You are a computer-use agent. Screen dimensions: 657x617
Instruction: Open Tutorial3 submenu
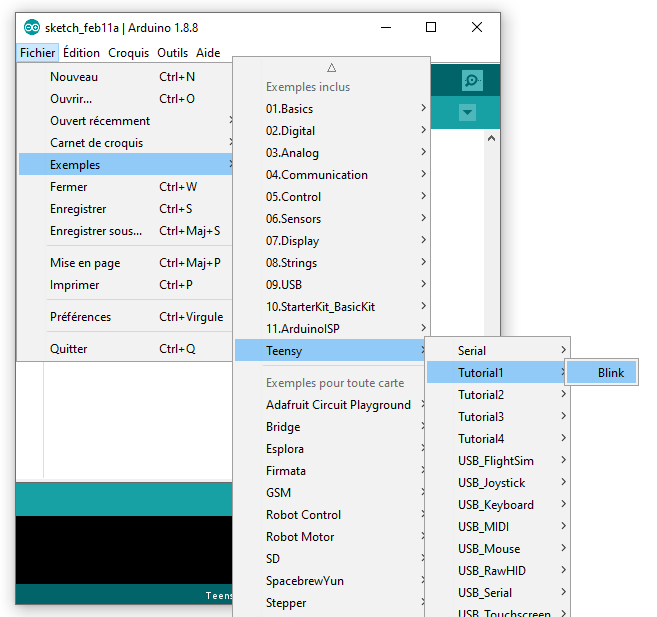(497, 417)
